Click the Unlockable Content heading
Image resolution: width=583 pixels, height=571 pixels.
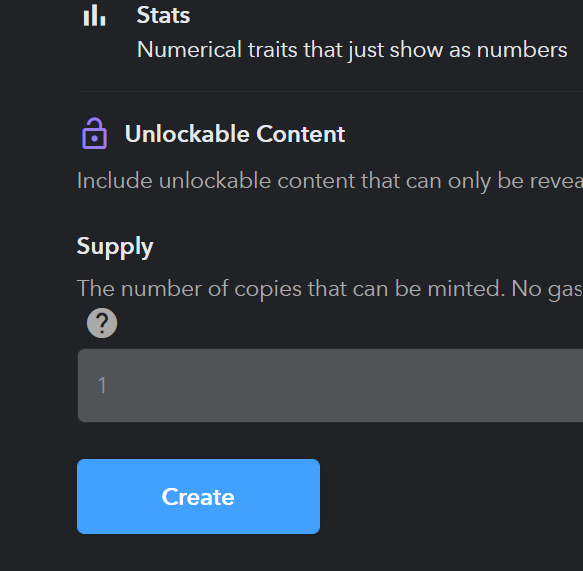click(x=235, y=134)
